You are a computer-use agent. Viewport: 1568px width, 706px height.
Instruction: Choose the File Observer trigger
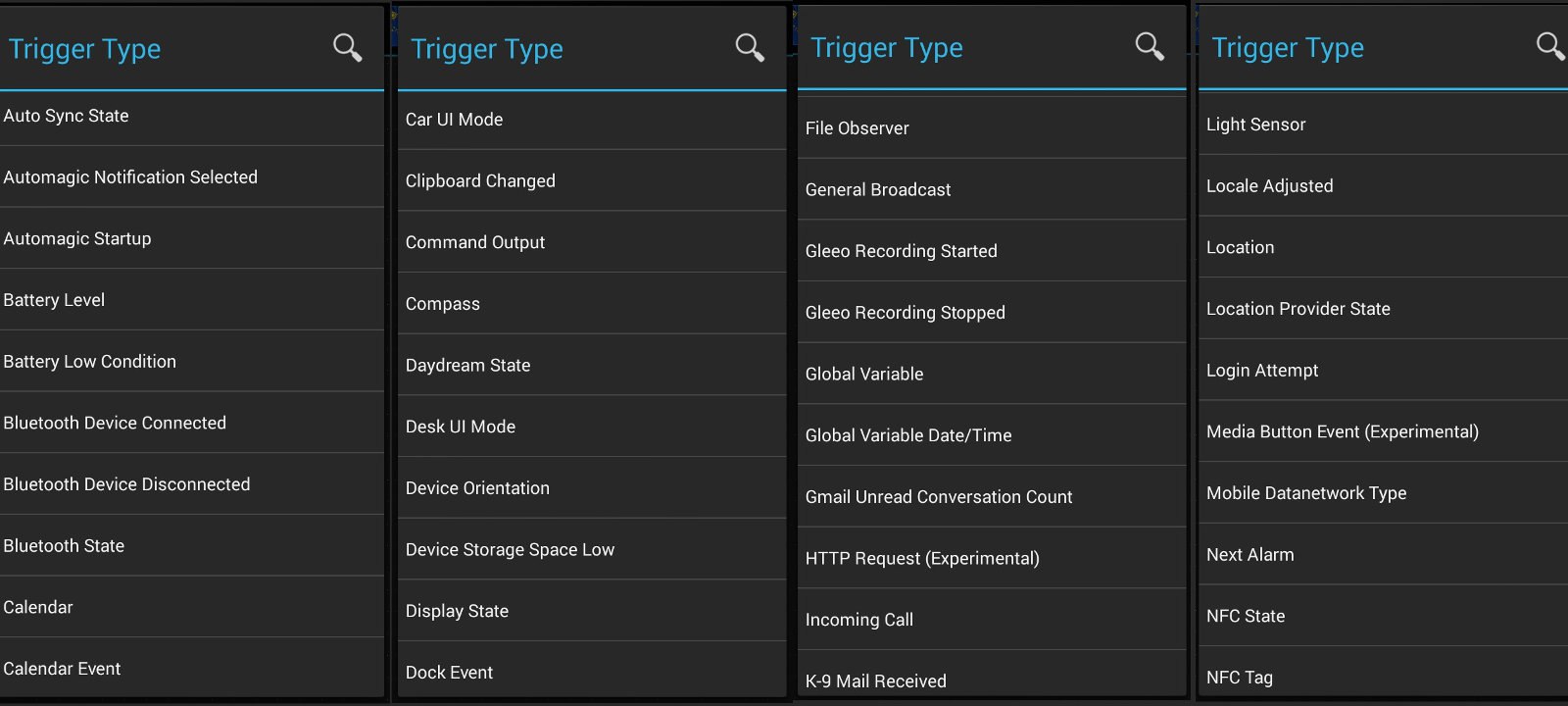click(992, 128)
